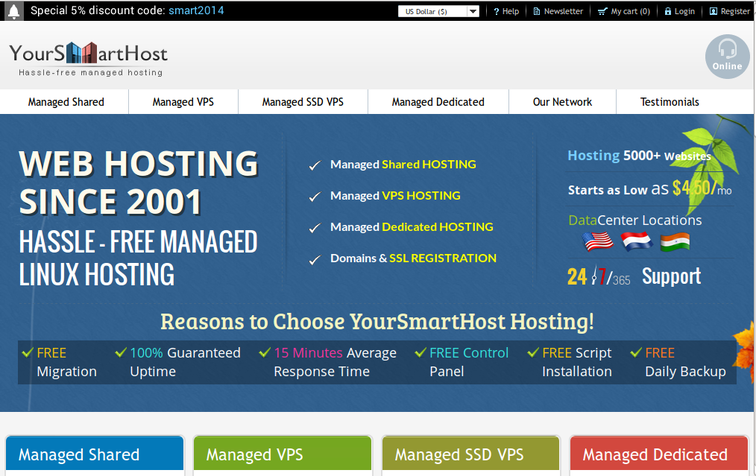Screen dimensions: 756x476
Task: Open the US Dollar currency dropdown
Action: point(438,12)
